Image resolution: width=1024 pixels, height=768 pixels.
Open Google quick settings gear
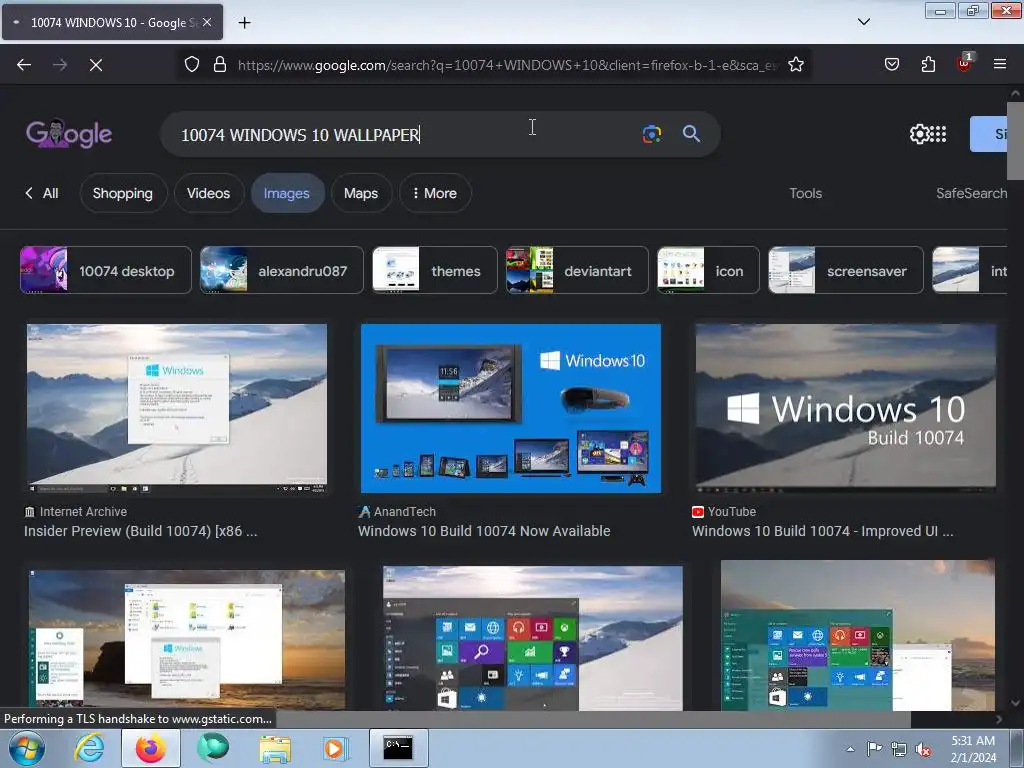pos(919,134)
